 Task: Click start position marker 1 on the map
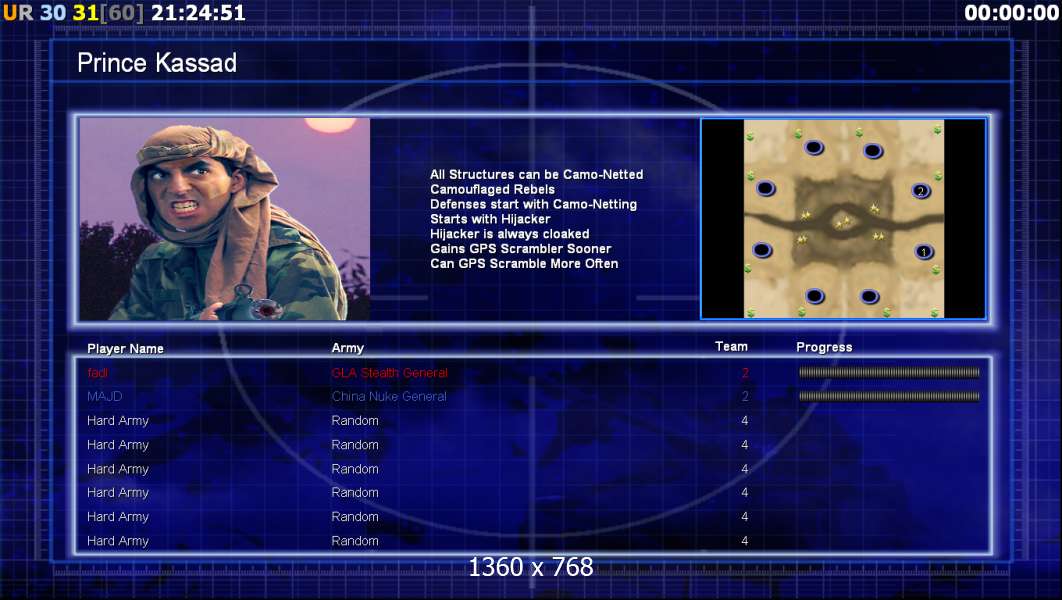pyautogui.click(x=924, y=252)
